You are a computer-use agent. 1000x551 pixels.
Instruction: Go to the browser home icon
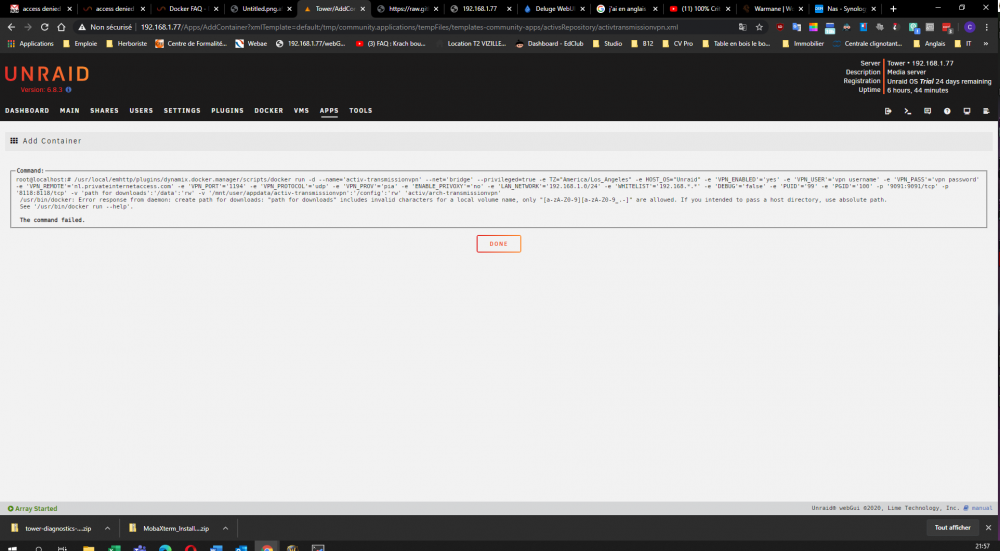pos(61,27)
